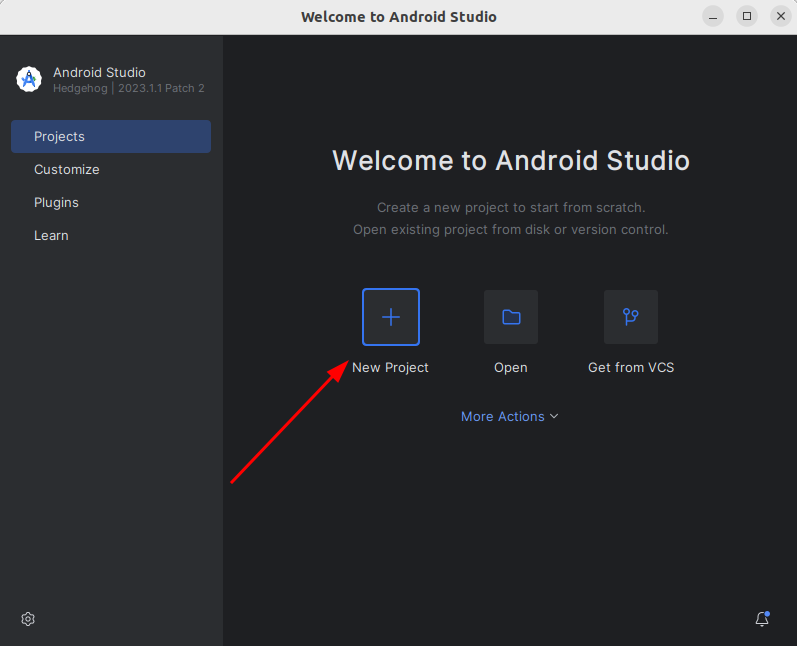
Task: Open the Plugins tab
Action: point(111,202)
